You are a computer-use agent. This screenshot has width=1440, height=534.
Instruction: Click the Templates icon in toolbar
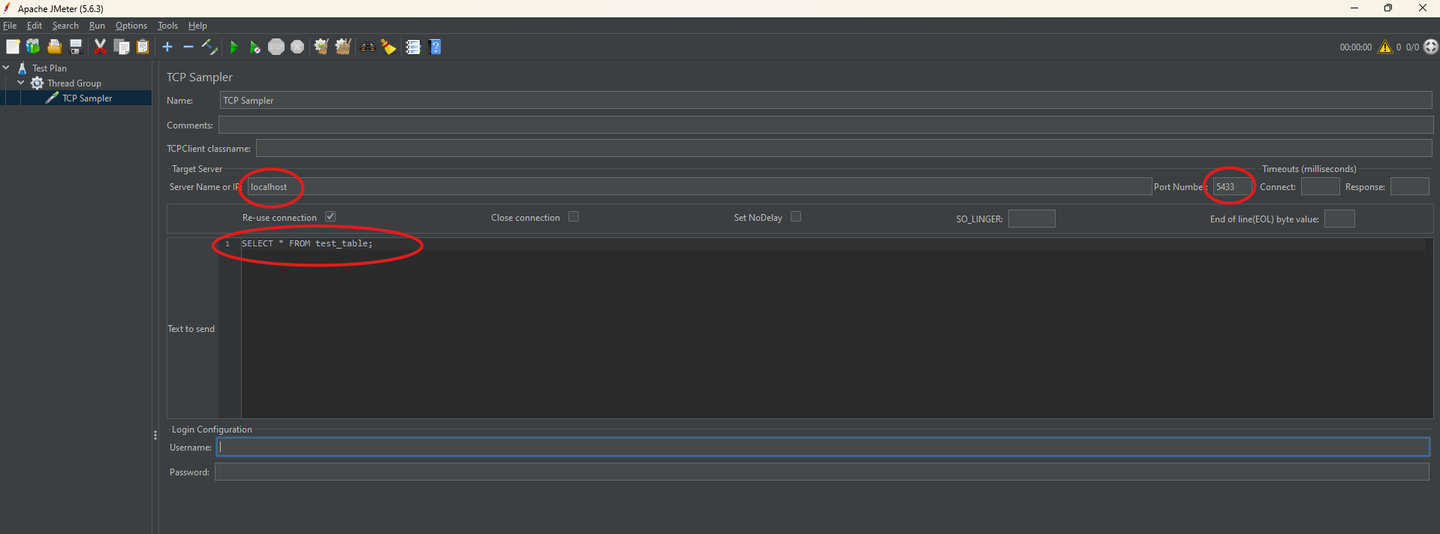(33, 47)
